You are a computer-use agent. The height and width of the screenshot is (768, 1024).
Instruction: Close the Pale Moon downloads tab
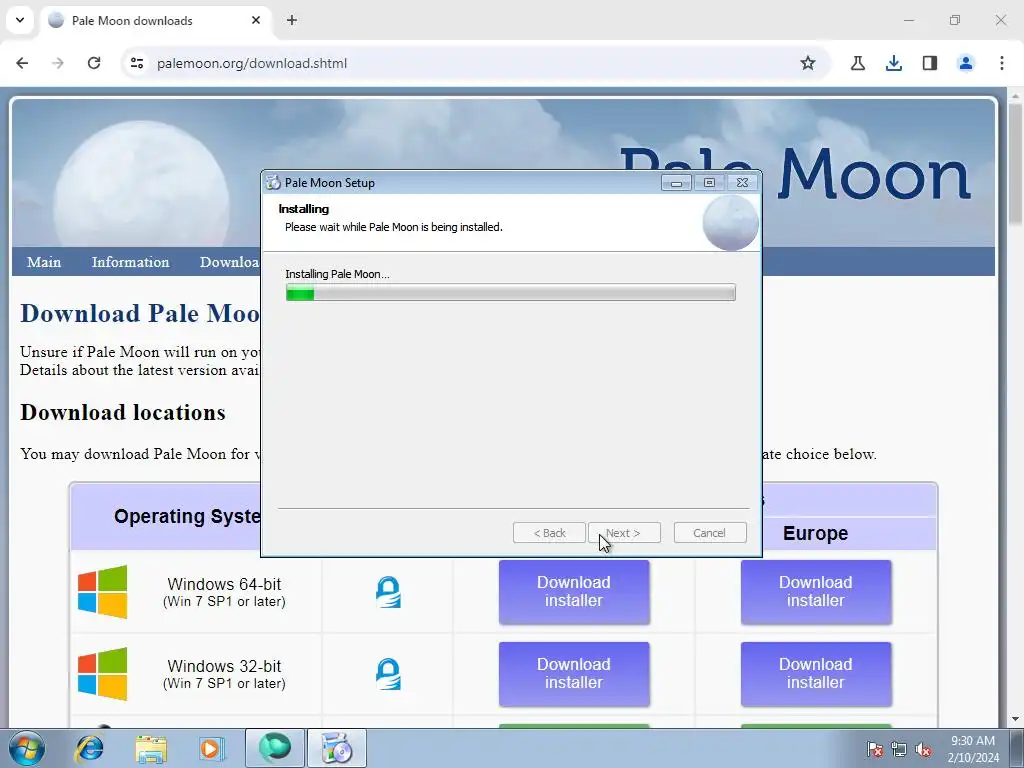coord(256,20)
